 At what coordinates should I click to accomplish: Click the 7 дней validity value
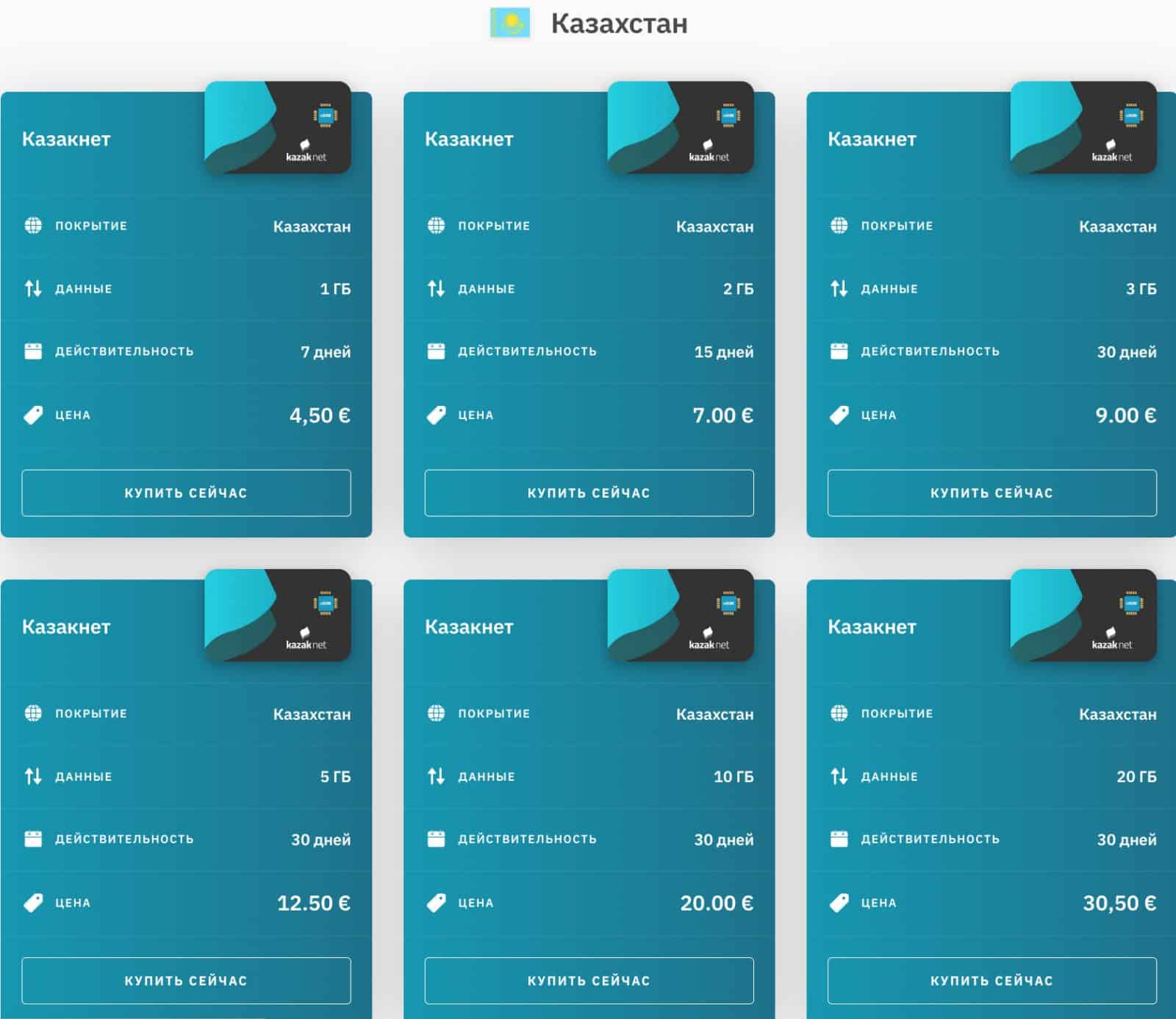tap(326, 352)
